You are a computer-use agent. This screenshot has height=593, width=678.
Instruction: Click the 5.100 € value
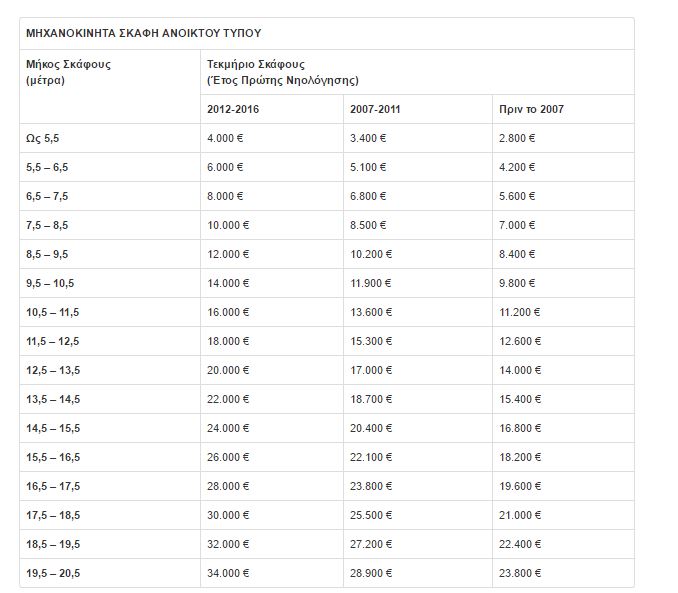tap(368, 167)
